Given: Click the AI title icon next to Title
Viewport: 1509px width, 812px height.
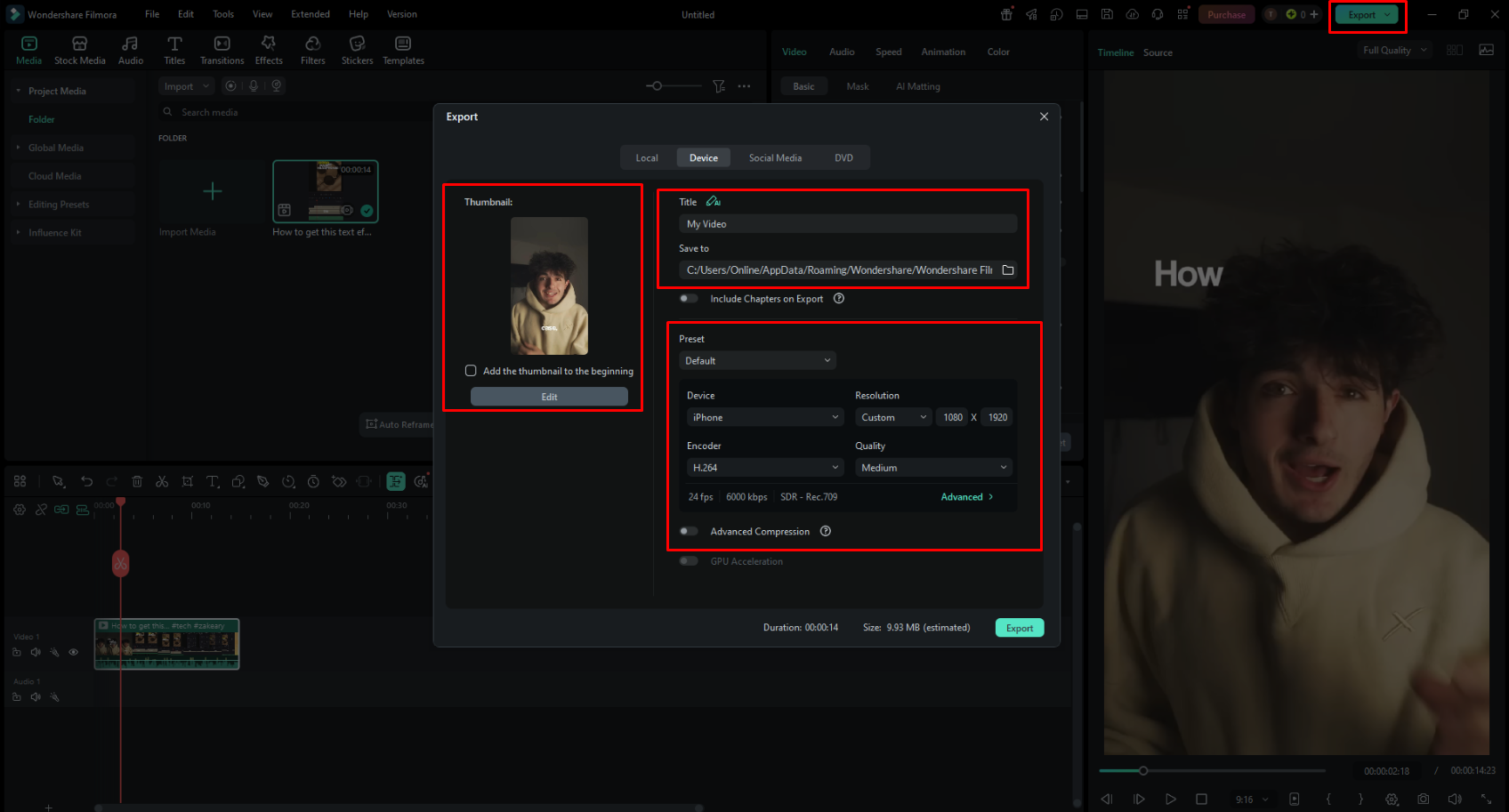Looking at the screenshot, I should [x=714, y=202].
